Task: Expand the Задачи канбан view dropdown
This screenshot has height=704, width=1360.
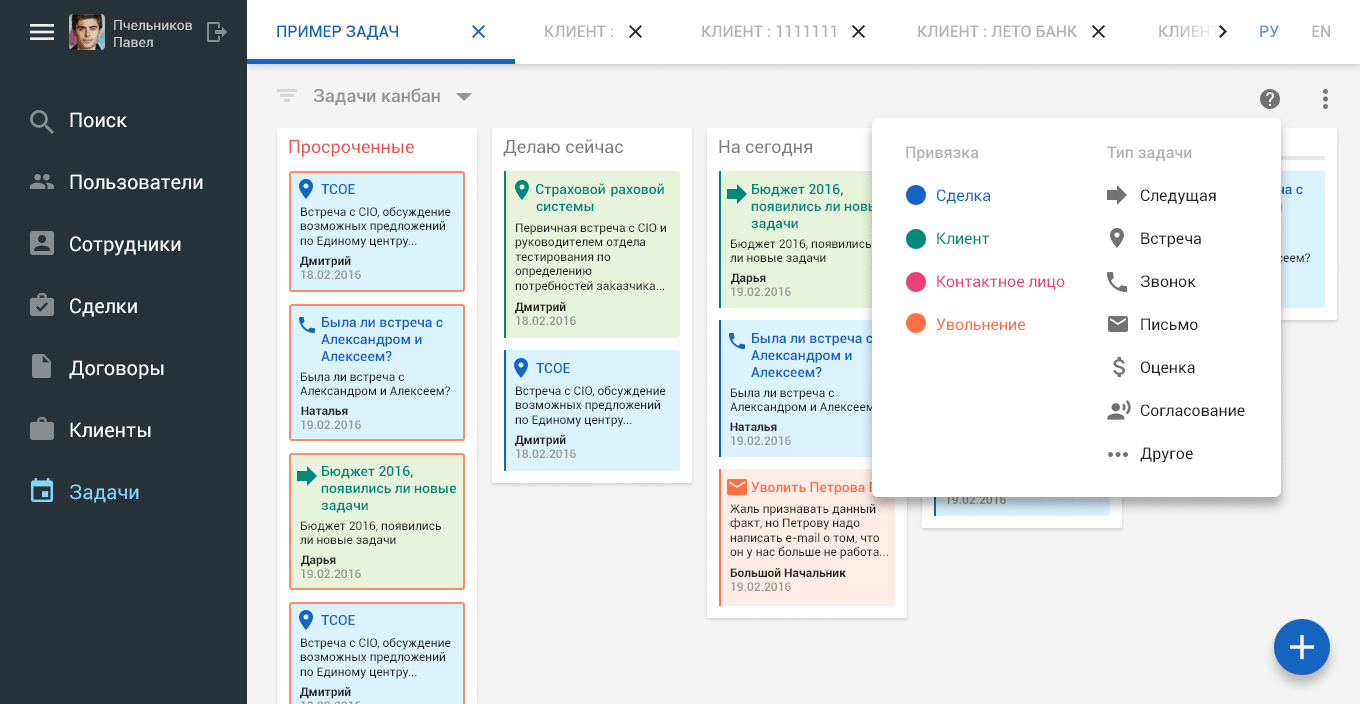Action: (463, 96)
